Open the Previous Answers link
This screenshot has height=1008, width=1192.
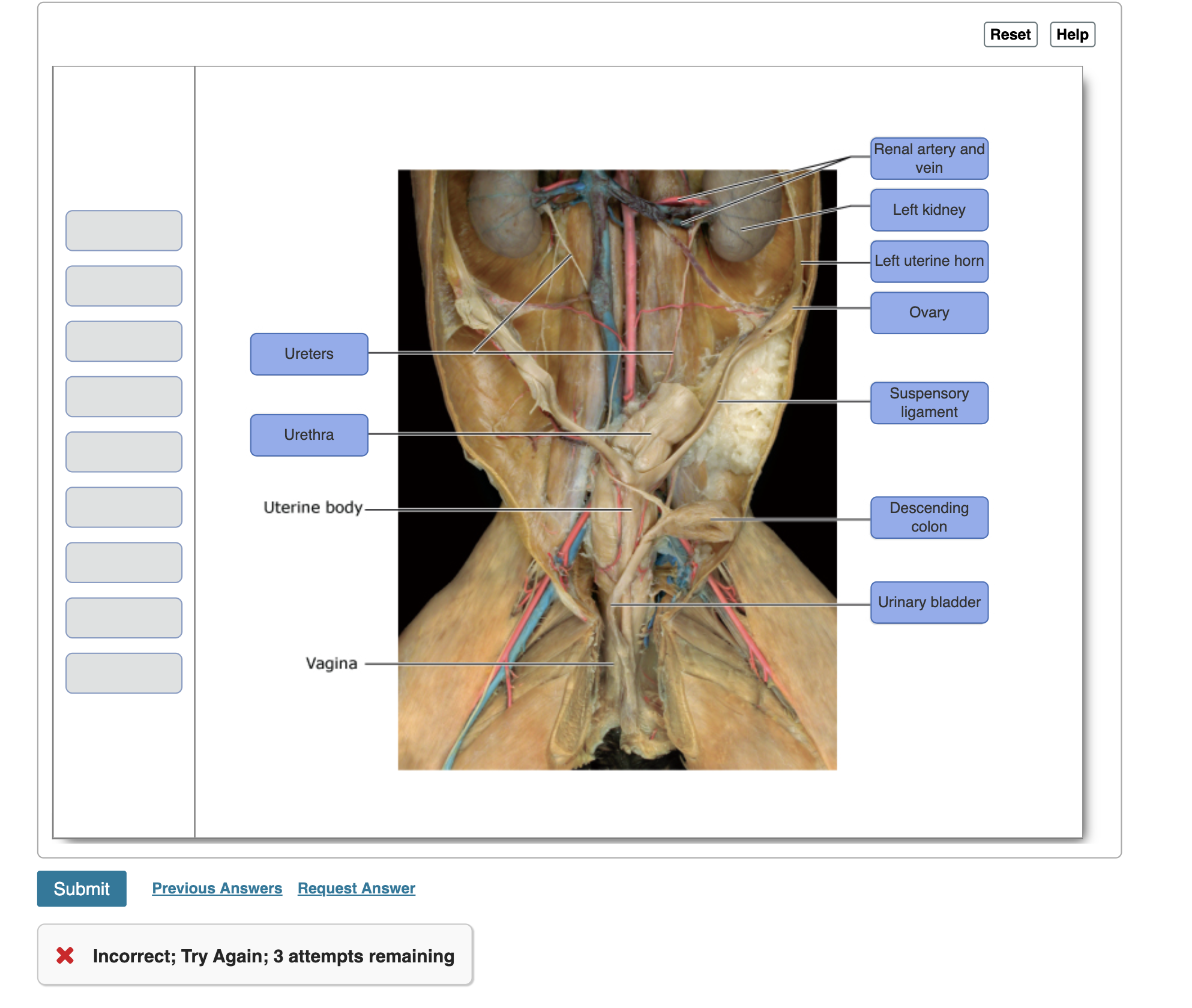click(x=217, y=888)
